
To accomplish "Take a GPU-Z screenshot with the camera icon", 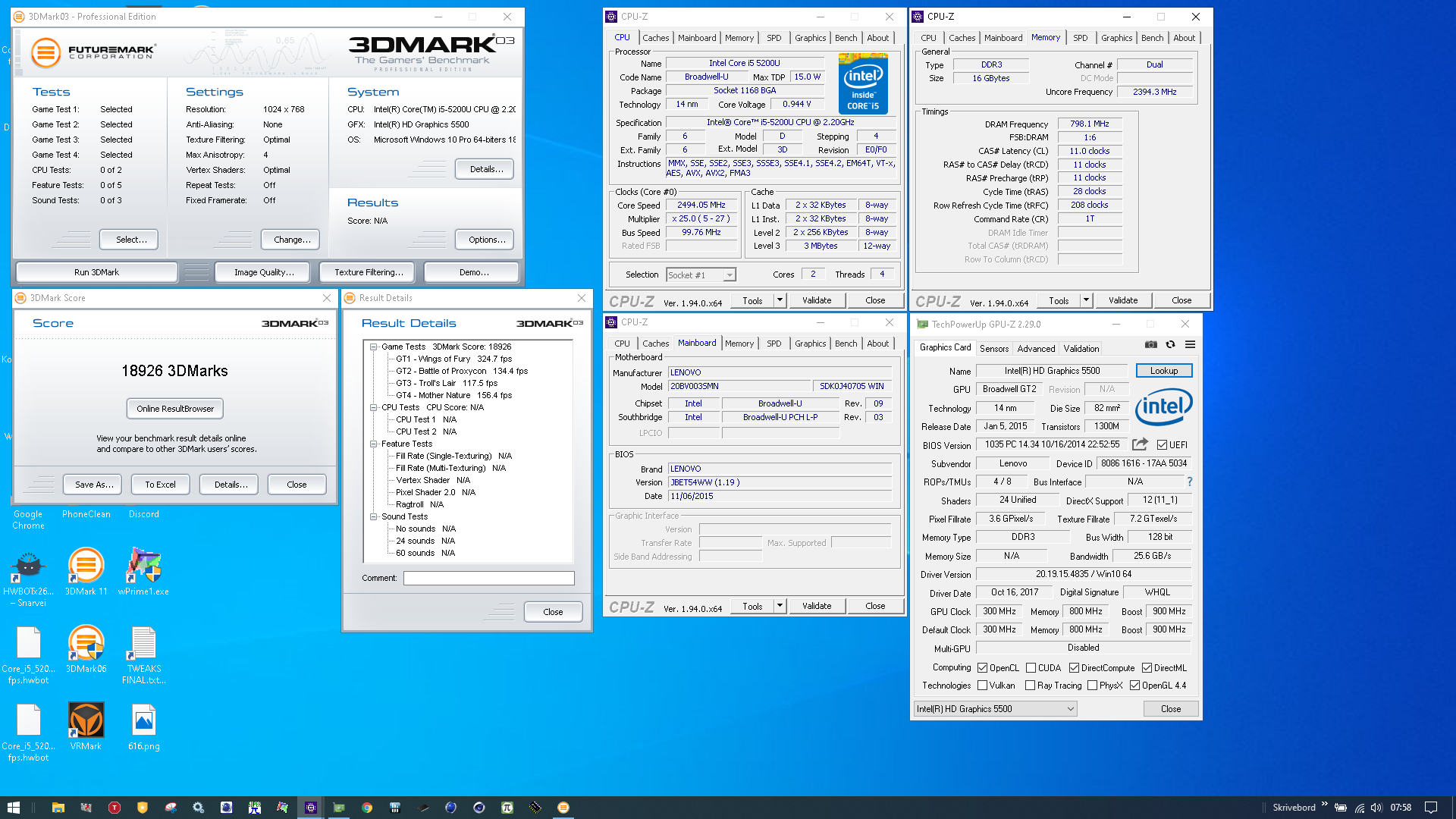I will coord(1150,344).
